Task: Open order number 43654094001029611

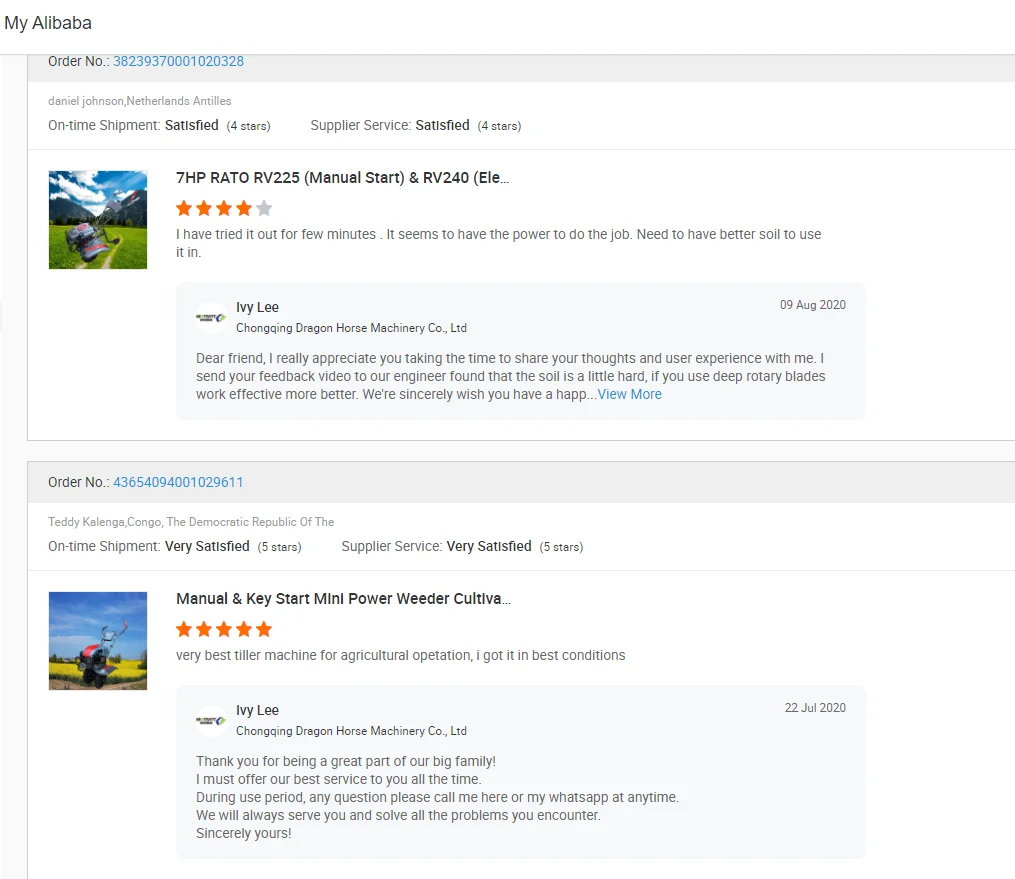Action: click(x=178, y=482)
